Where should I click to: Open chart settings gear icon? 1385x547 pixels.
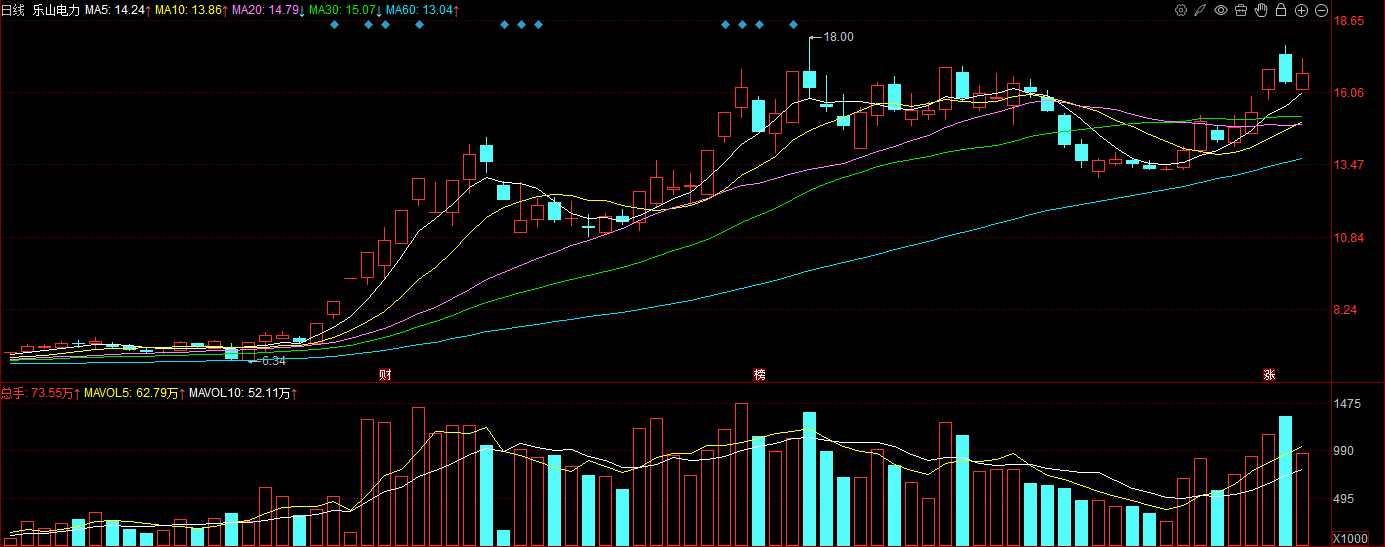[1181, 10]
